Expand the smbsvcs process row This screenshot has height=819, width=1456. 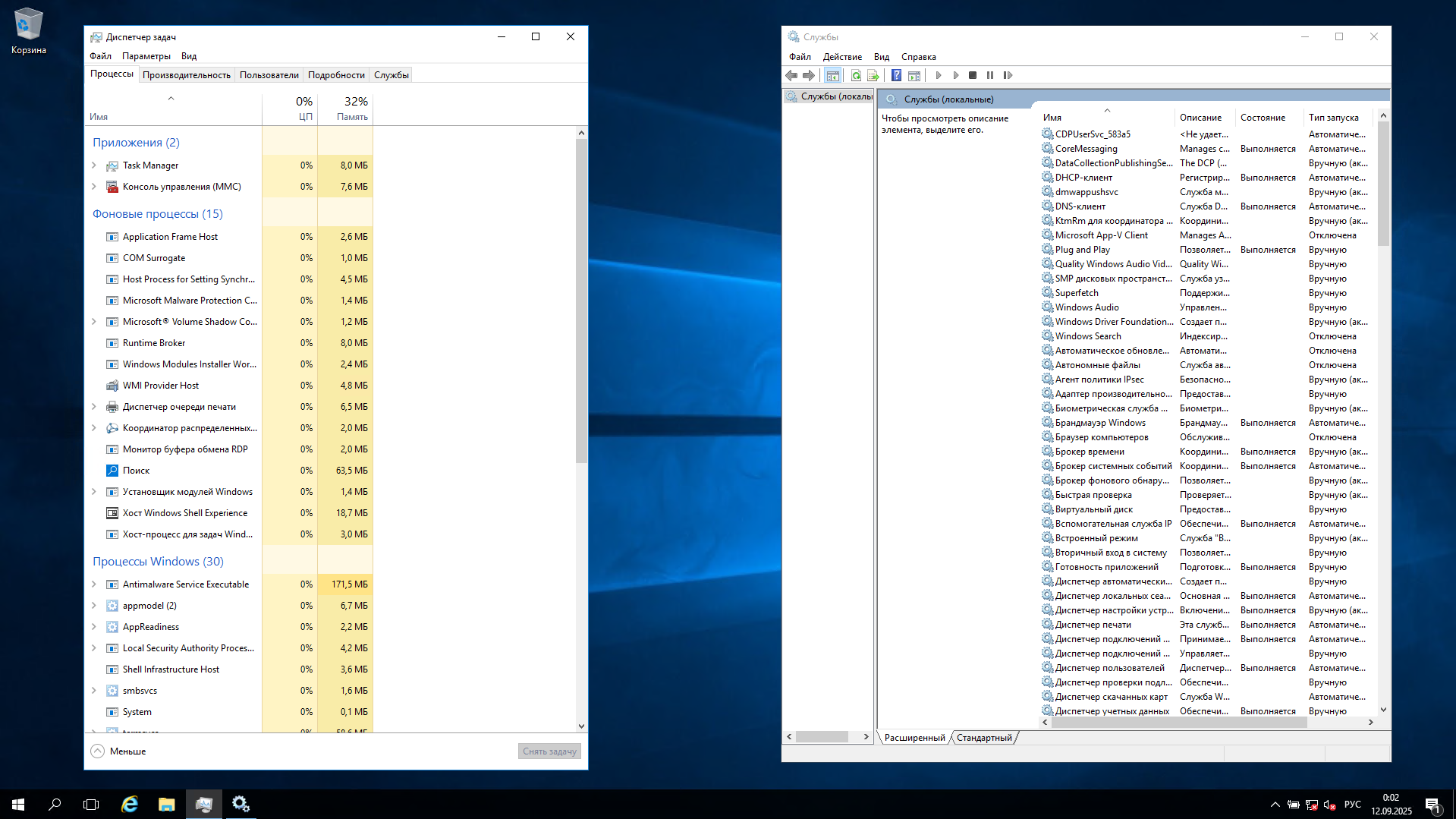point(94,691)
